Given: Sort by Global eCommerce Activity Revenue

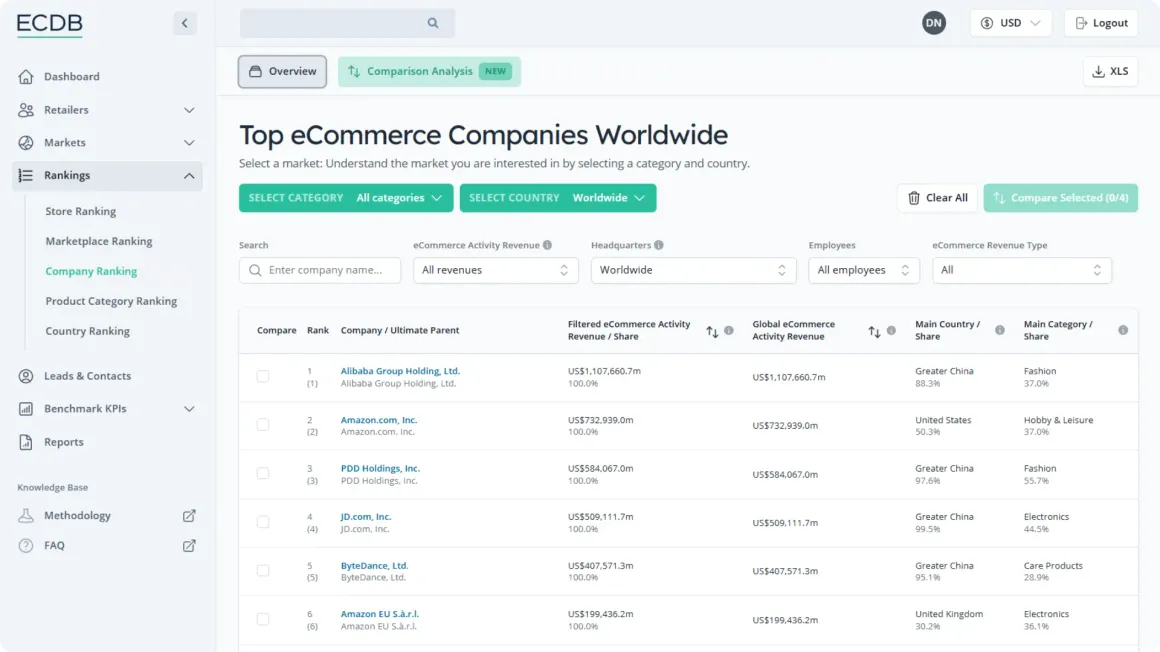Looking at the screenshot, I should pos(874,331).
